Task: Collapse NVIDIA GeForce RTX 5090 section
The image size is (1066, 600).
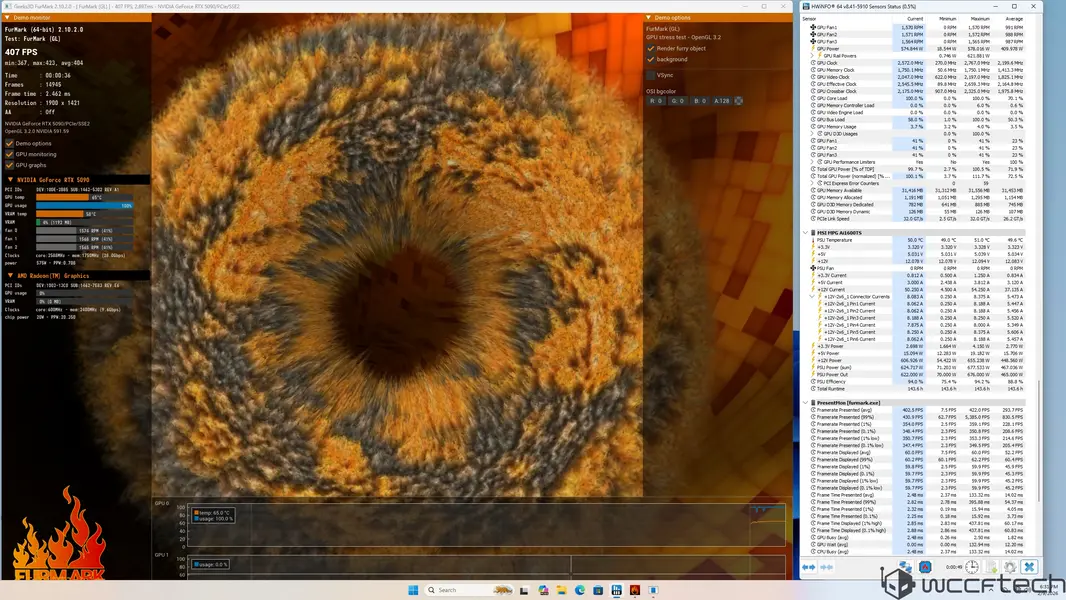Action: tap(10, 180)
